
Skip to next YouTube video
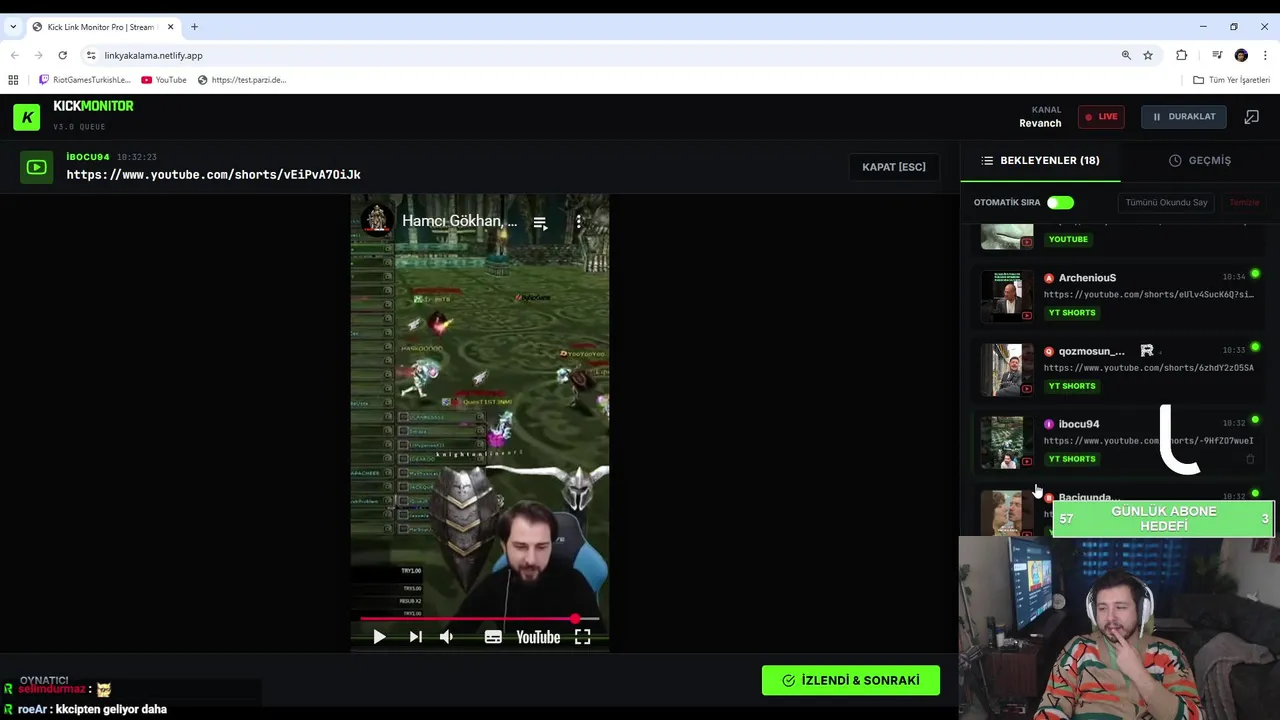pos(416,637)
